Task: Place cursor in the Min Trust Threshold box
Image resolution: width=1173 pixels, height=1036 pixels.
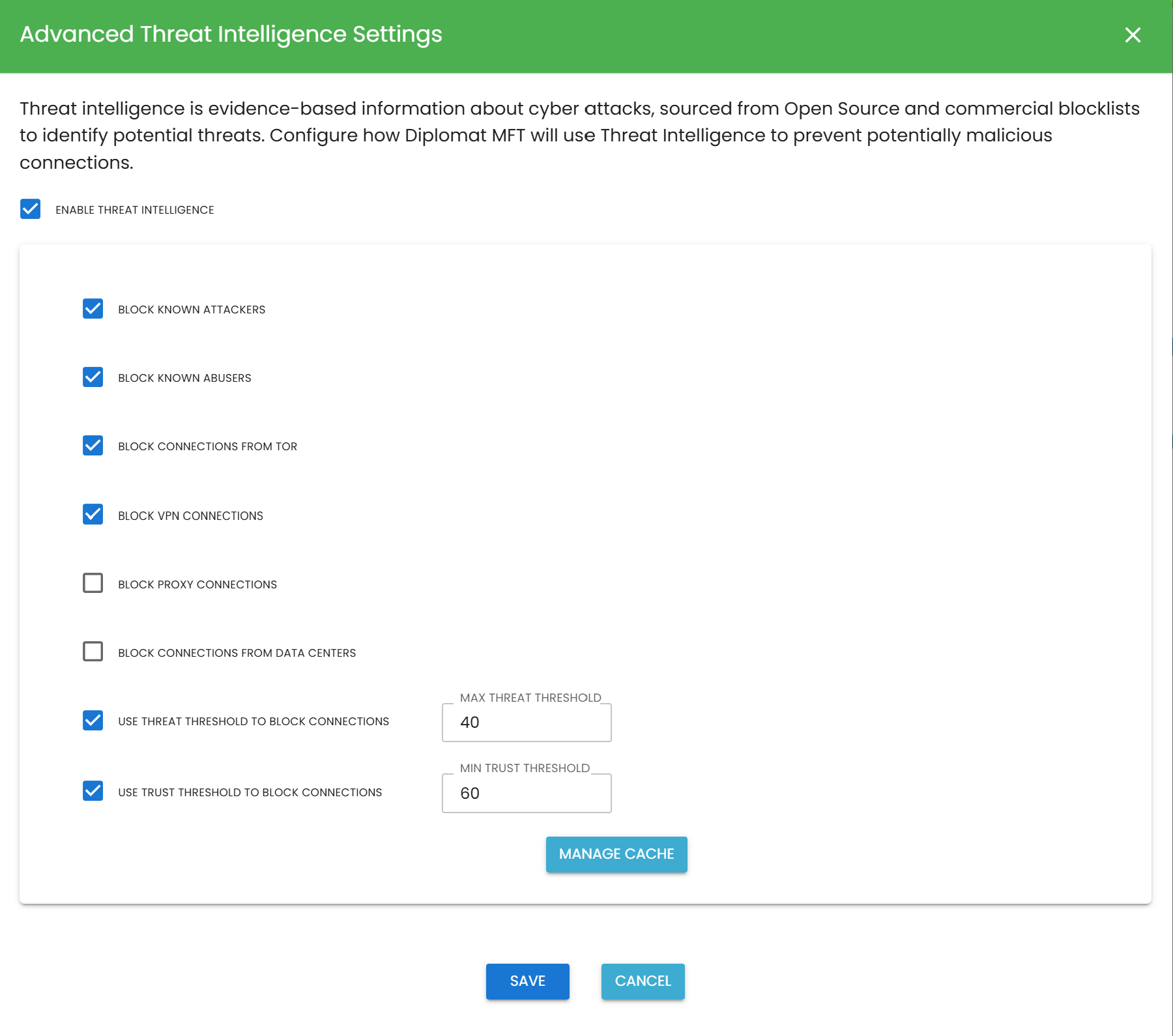Action: click(x=526, y=793)
